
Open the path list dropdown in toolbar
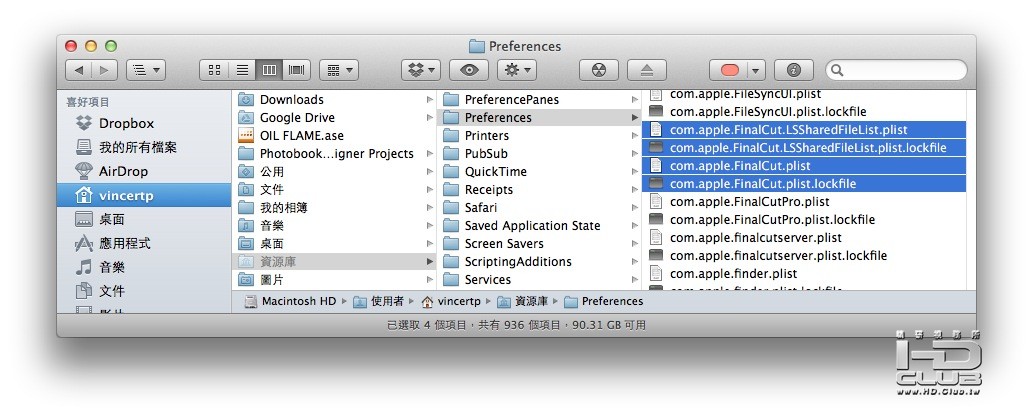pos(146,70)
